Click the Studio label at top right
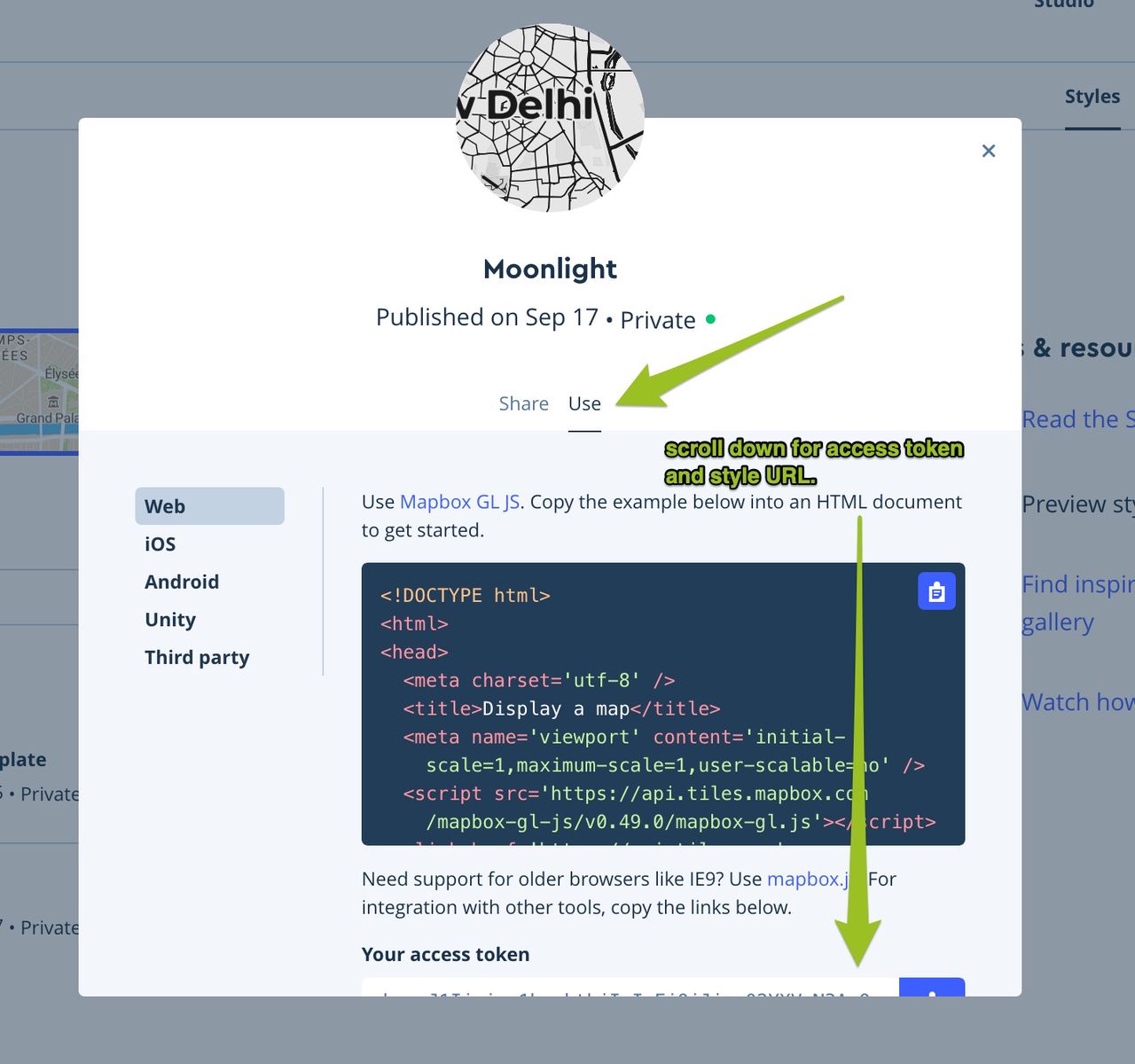This screenshot has width=1135, height=1064. pyautogui.click(x=1062, y=4)
